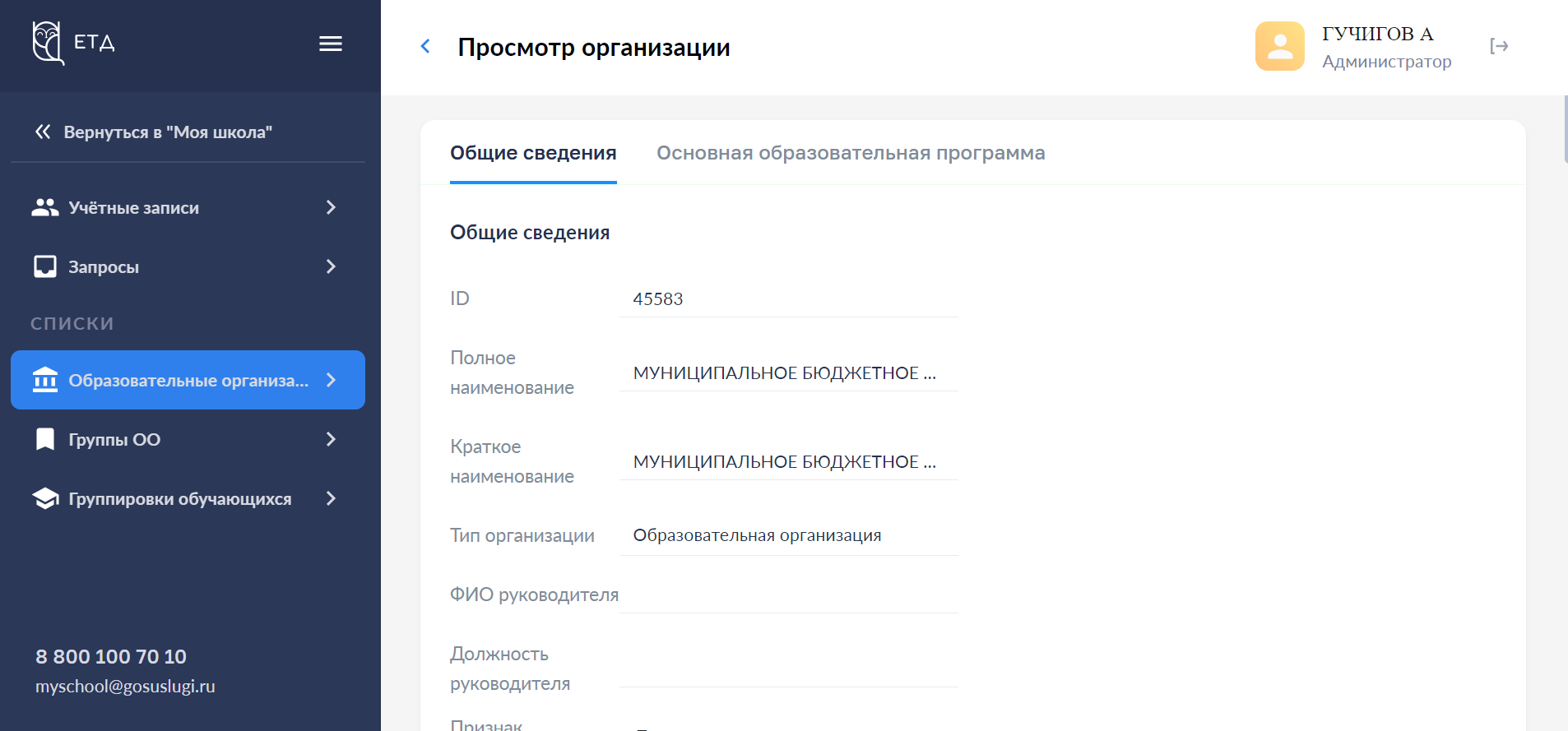Click the yellow user avatar icon
Screen dimensions: 1568x731
click(1279, 46)
